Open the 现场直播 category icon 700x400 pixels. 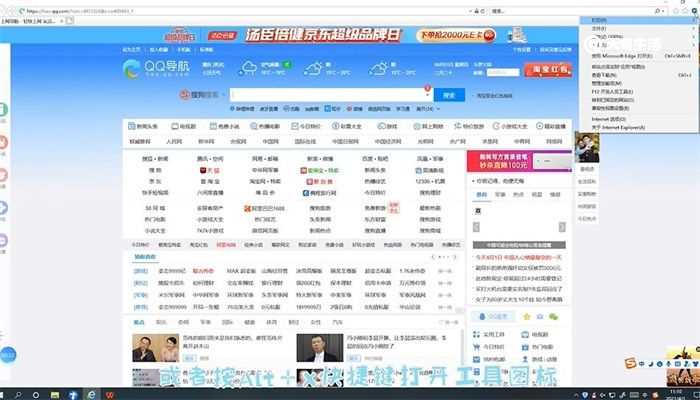click(551, 126)
